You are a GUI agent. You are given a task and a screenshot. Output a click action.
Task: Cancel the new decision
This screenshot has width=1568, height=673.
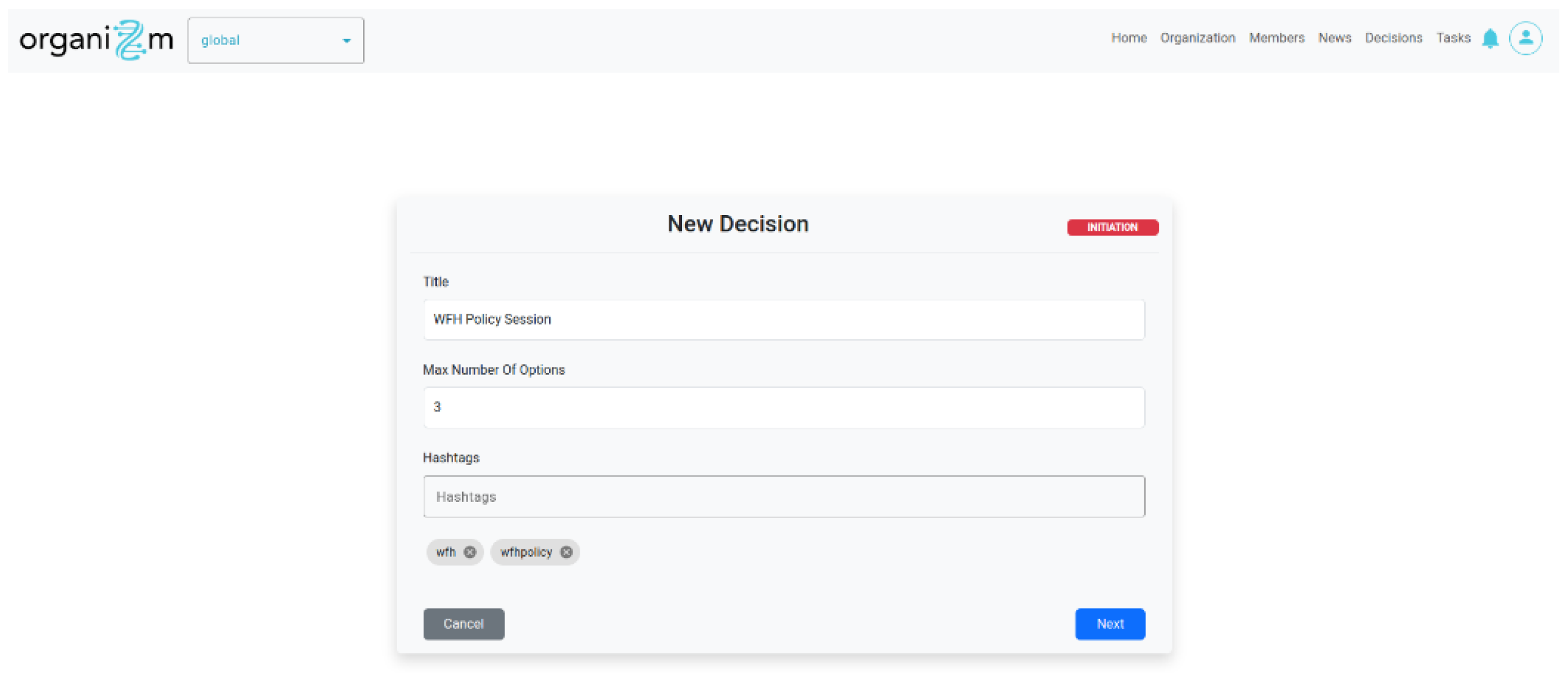pyautogui.click(x=463, y=624)
